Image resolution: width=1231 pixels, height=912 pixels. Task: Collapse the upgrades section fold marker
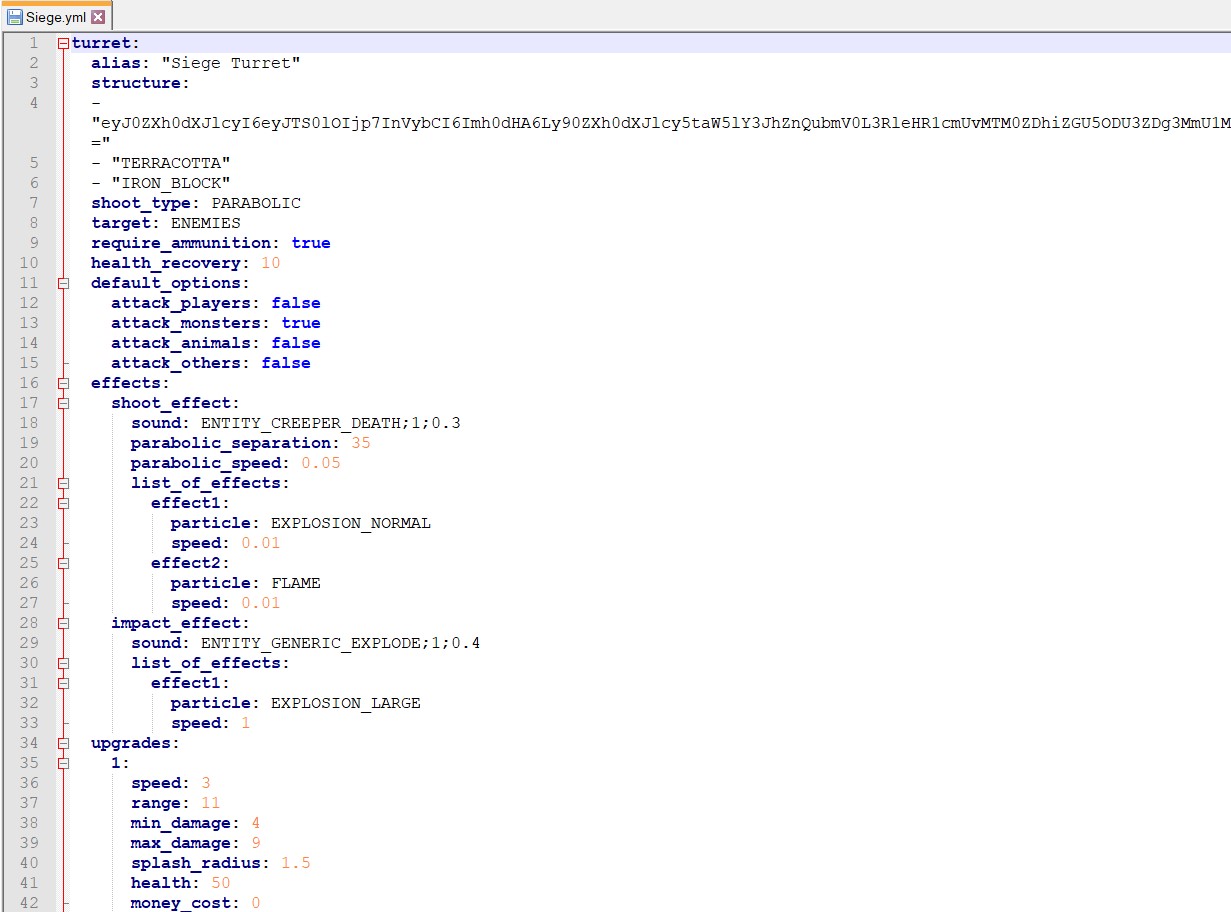63,743
